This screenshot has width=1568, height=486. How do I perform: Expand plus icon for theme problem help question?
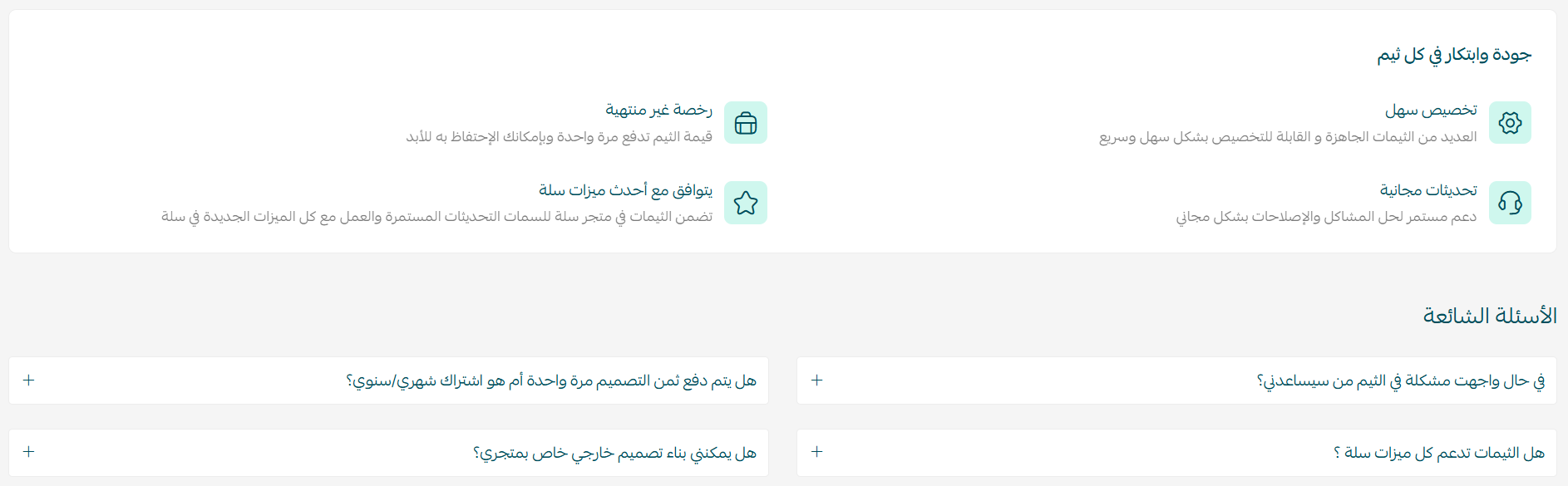(x=817, y=380)
